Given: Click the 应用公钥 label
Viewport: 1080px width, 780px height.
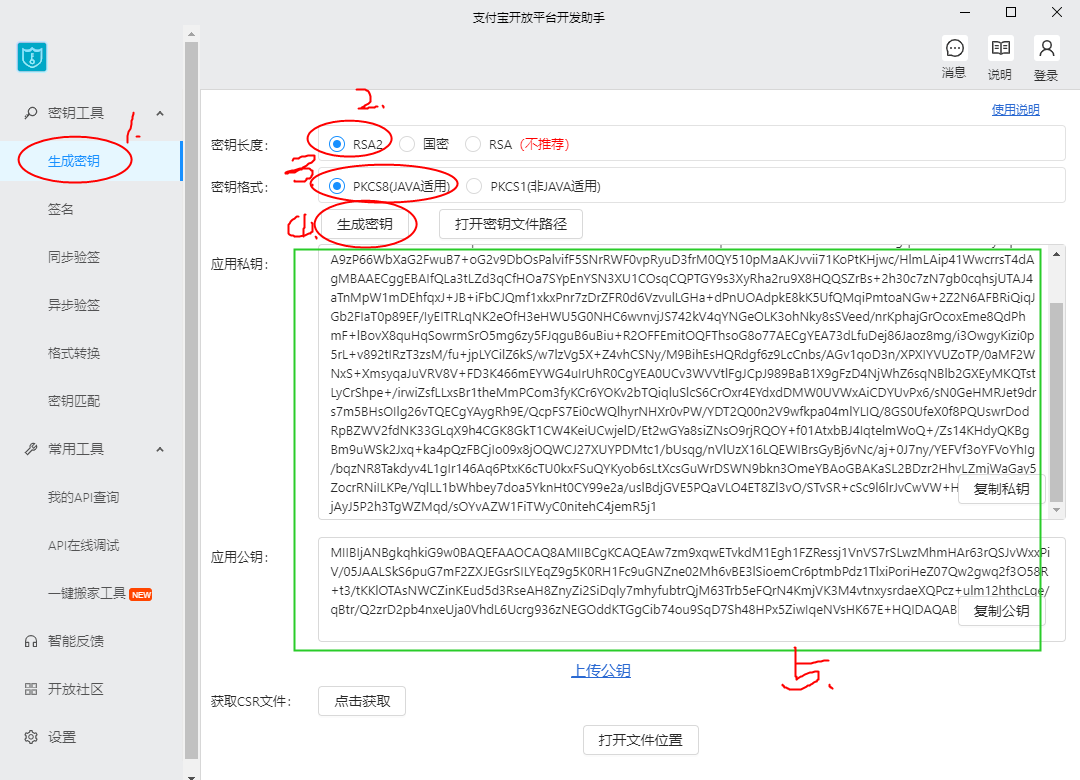Looking at the screenshot, I should (x=240, y=557).
